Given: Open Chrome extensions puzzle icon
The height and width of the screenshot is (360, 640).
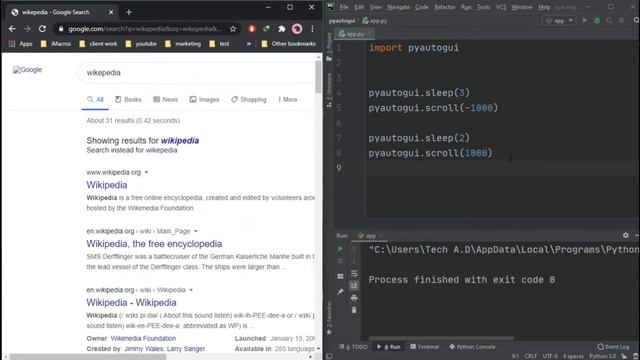Looking at the screenshot, I should coord(282,29).
